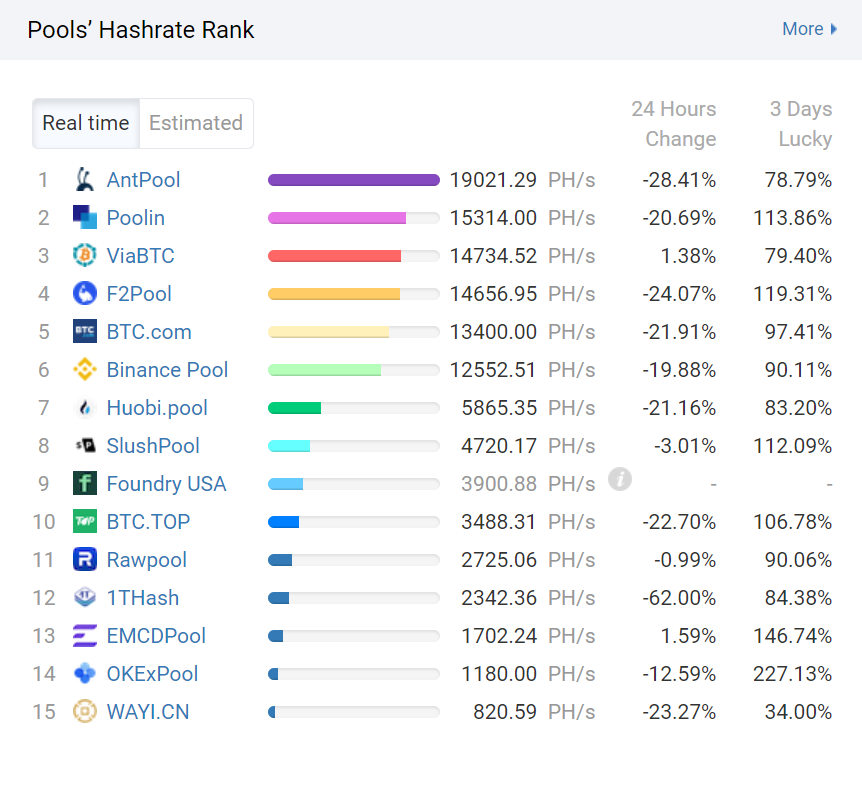
Task: Click the OKExPool logo icon
Action: pos(85,673)
